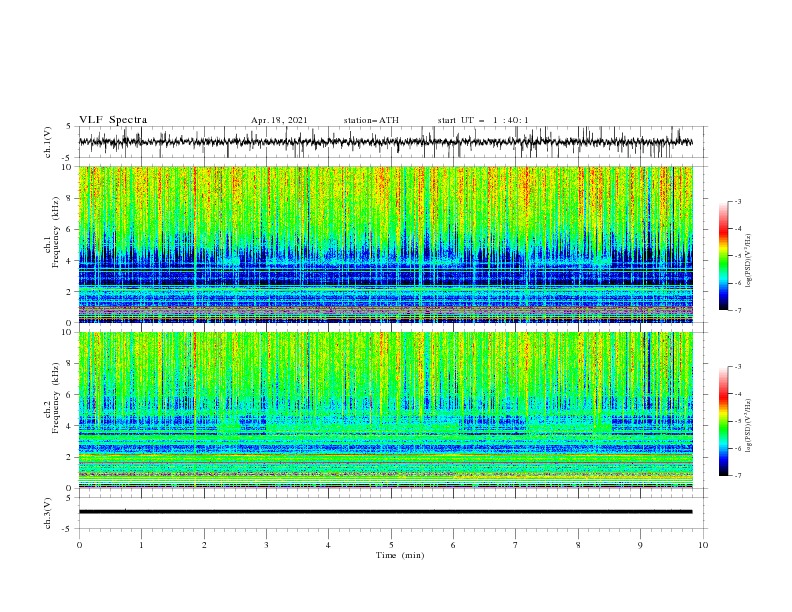The height and width of the screenshot is (612, 792).
Task: Click the "VLF Spectra" plot title
Action: click(113, 120)
